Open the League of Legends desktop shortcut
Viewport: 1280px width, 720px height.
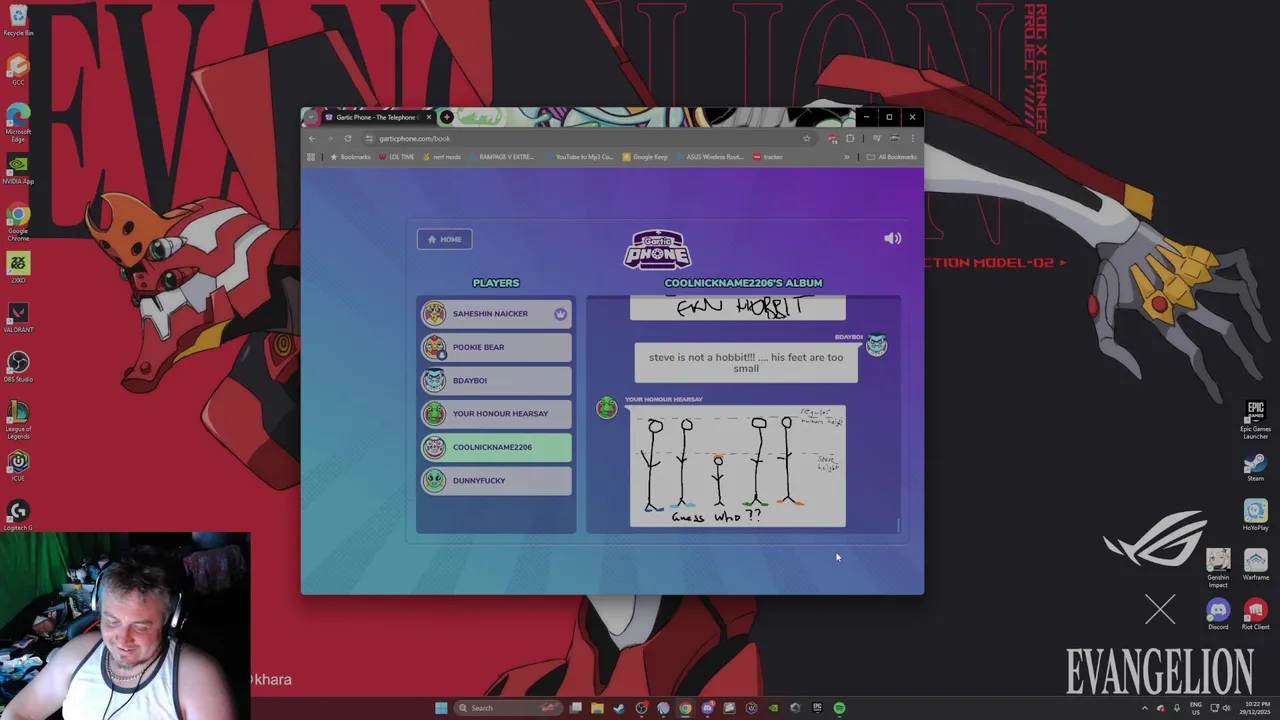pos(18,418)
